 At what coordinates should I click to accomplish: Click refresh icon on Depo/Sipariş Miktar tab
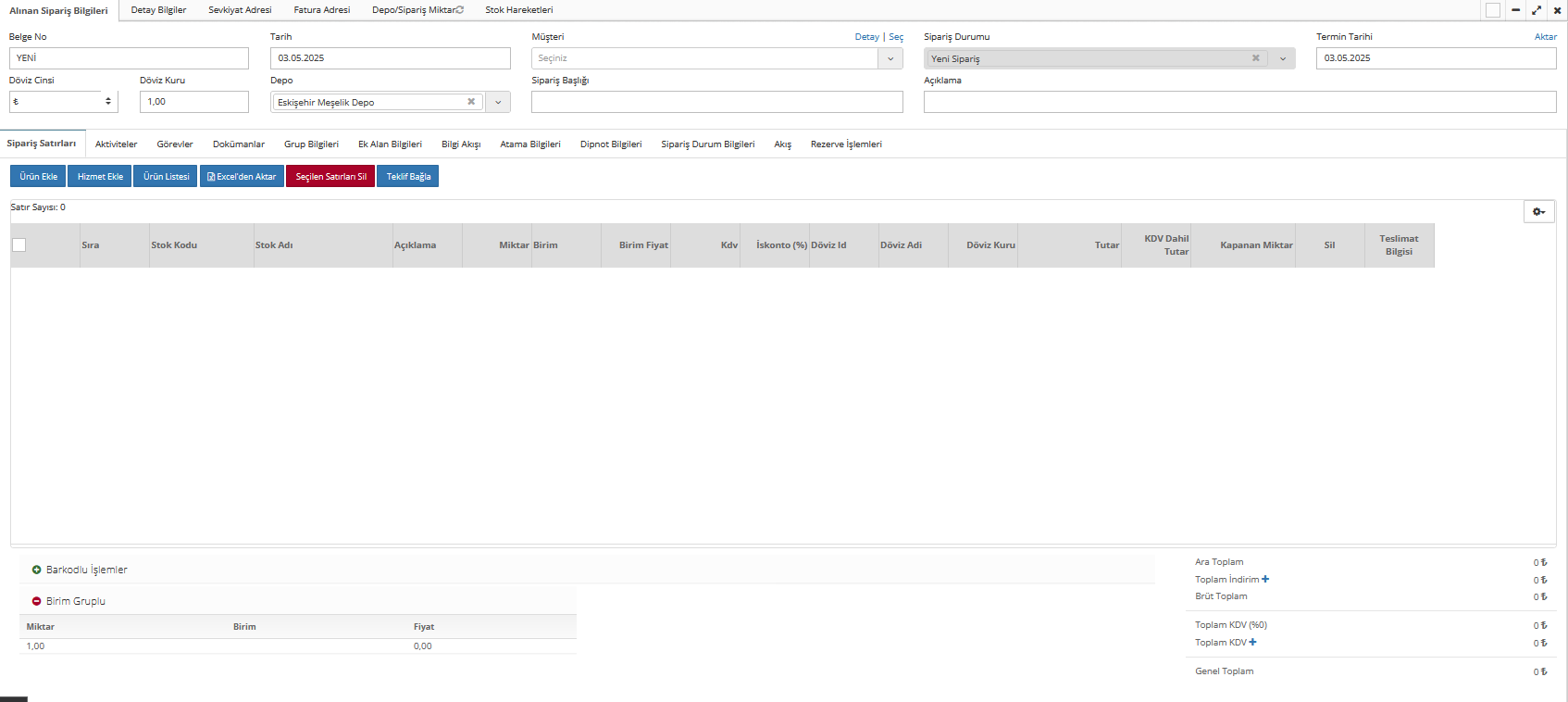pyautogui.click(x=460, y=10)
